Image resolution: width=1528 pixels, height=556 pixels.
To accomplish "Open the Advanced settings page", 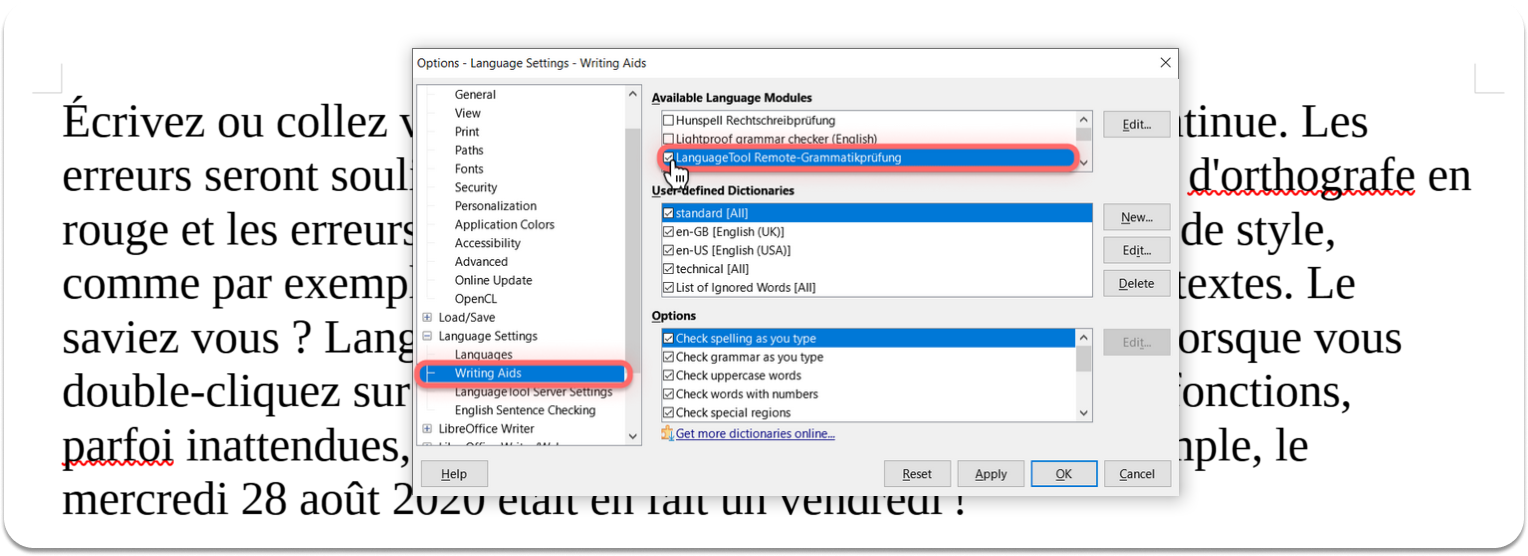I will tap(481, 262).
